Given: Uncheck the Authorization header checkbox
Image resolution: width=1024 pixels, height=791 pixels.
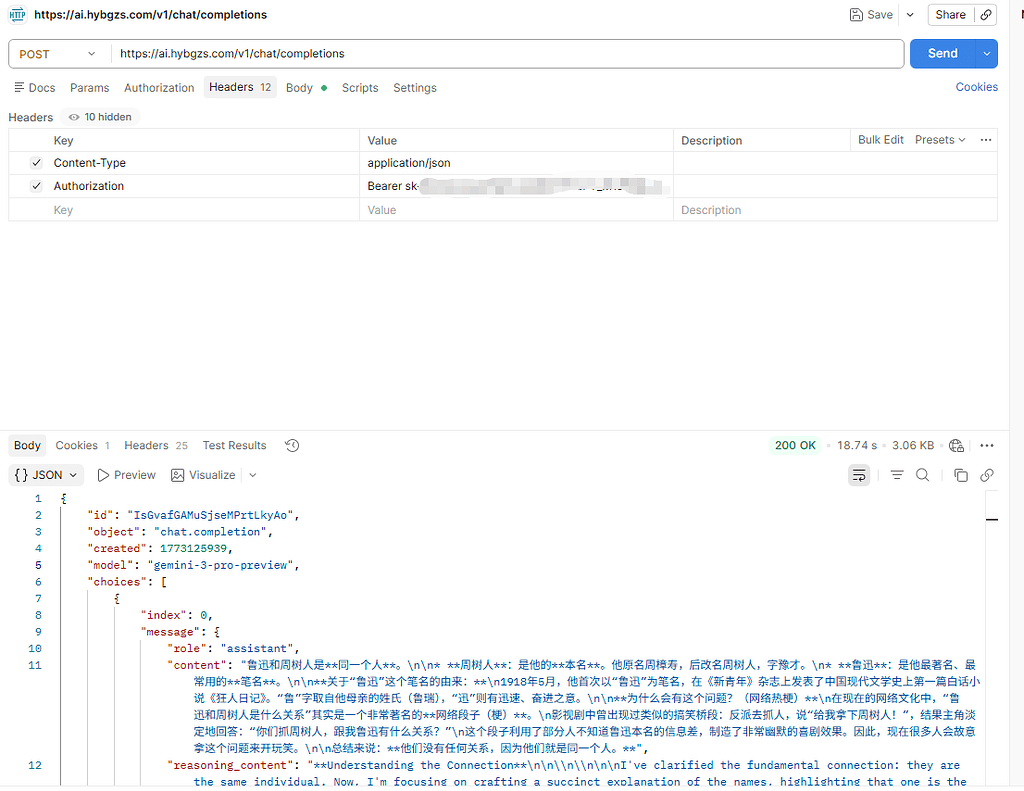Looking at the screenshot, I should 37,186.
